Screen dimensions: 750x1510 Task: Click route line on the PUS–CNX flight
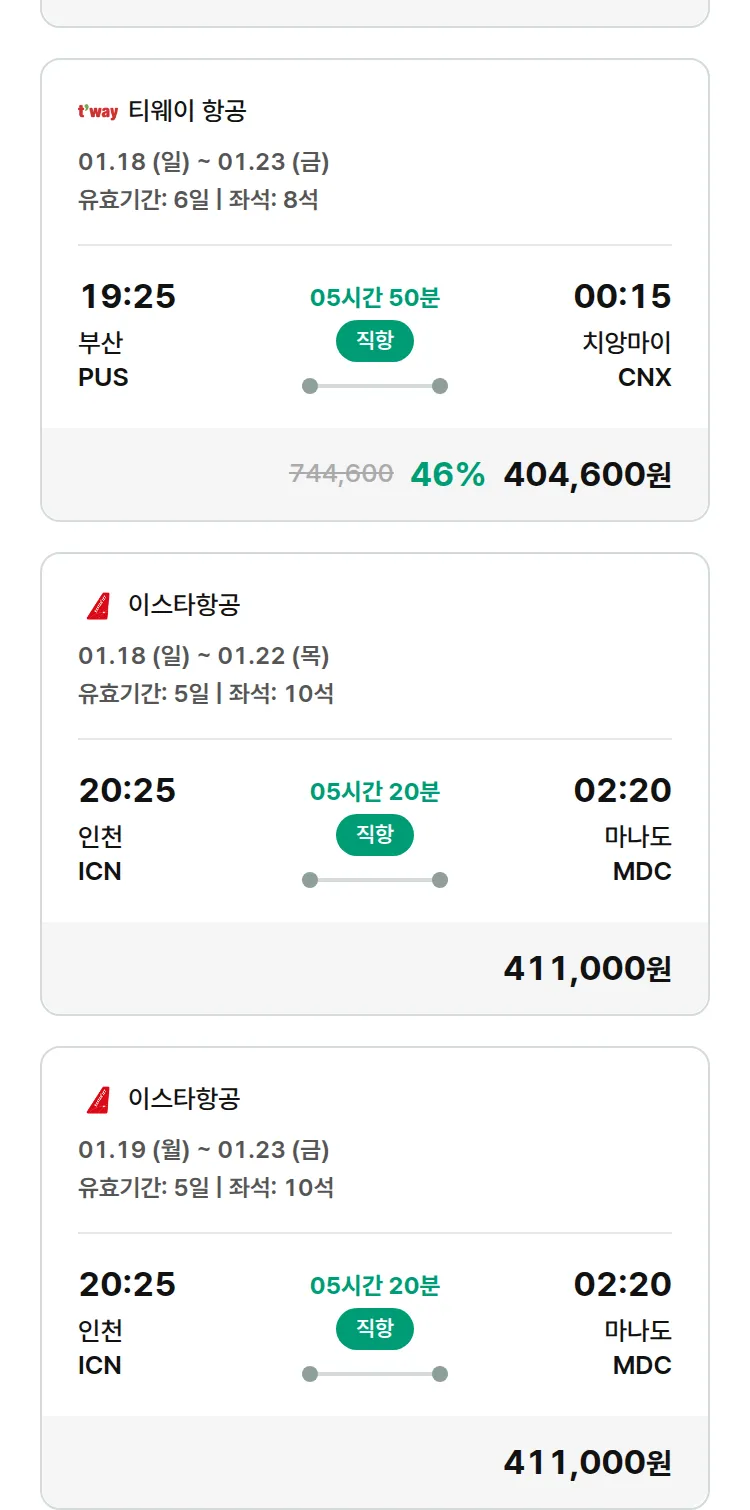click(375, 386)
